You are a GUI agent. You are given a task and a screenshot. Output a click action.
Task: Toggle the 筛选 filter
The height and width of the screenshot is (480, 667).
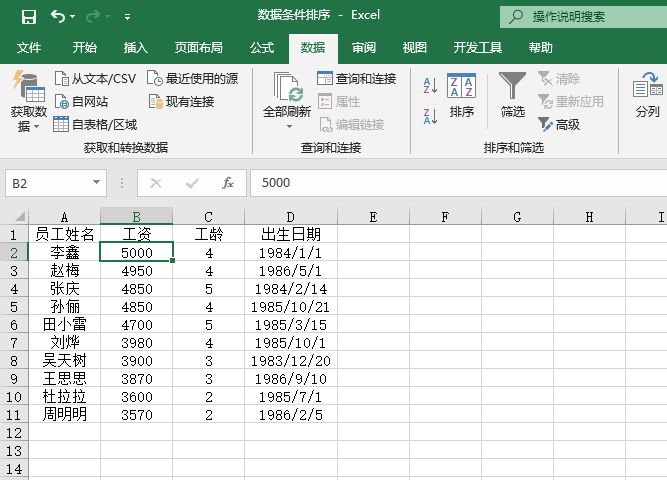[513, 95]
